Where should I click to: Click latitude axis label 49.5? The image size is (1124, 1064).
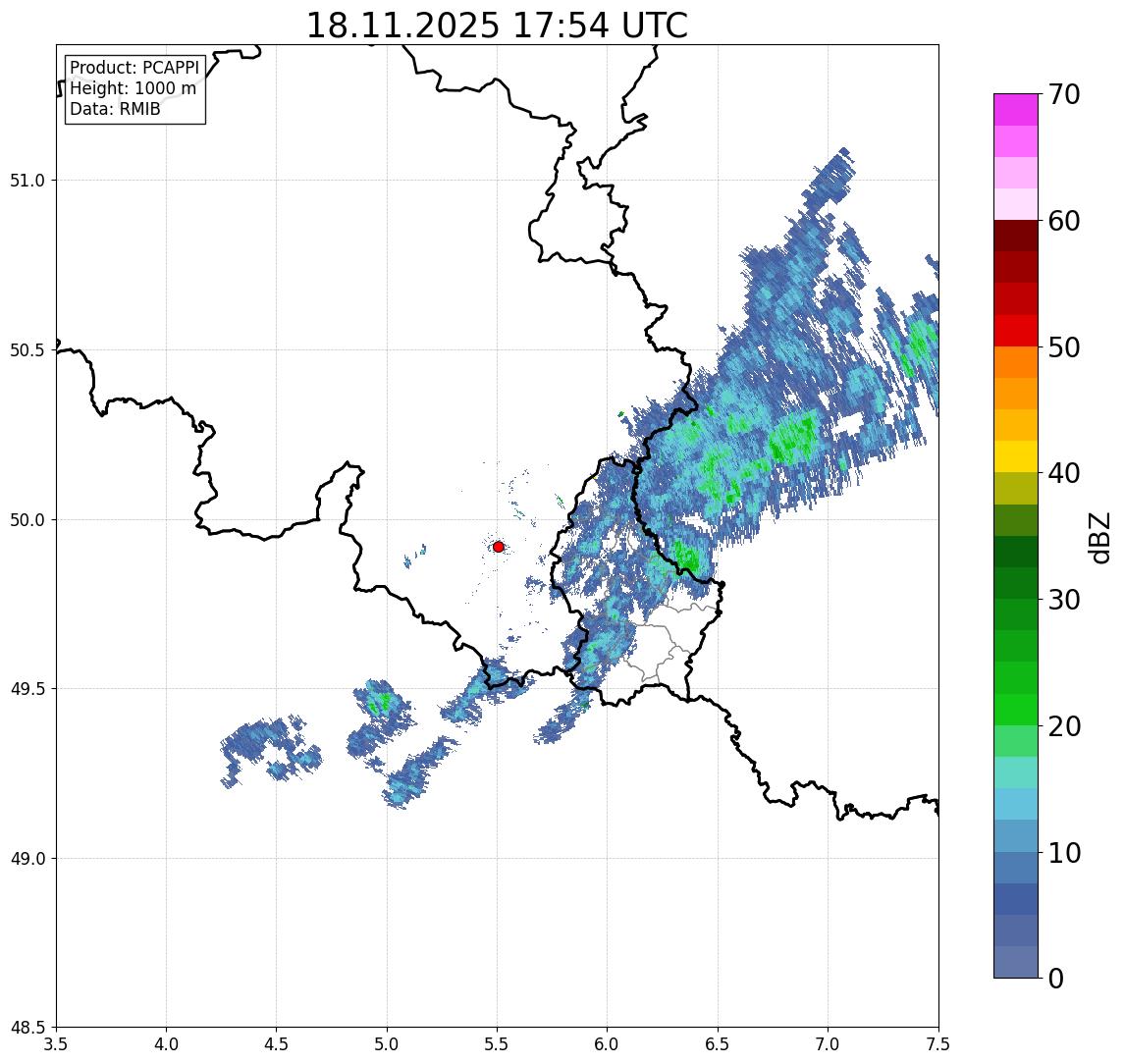(x=27, y=689)
